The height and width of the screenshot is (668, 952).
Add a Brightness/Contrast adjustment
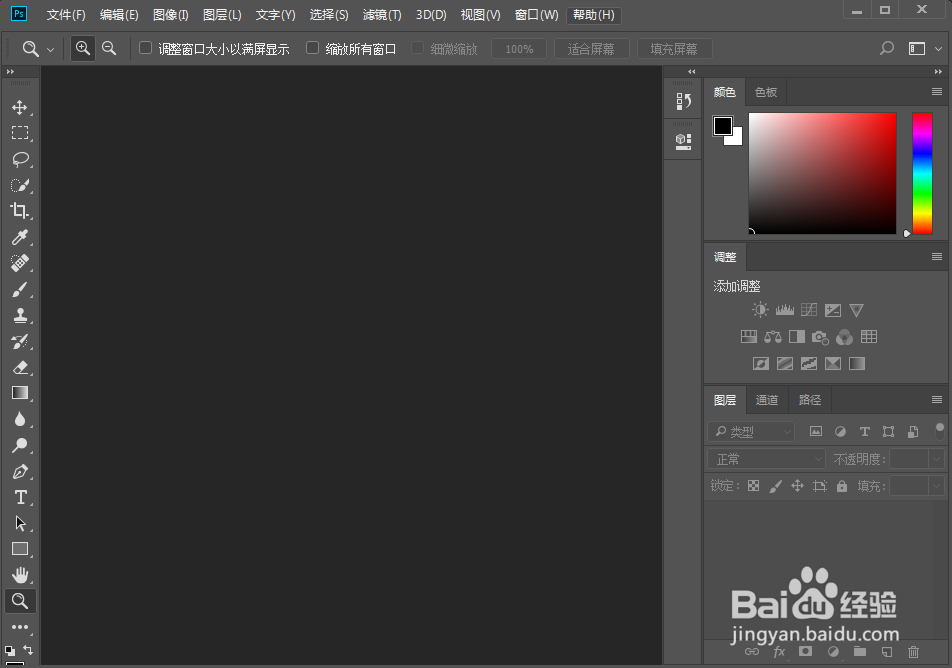(760, 310)
